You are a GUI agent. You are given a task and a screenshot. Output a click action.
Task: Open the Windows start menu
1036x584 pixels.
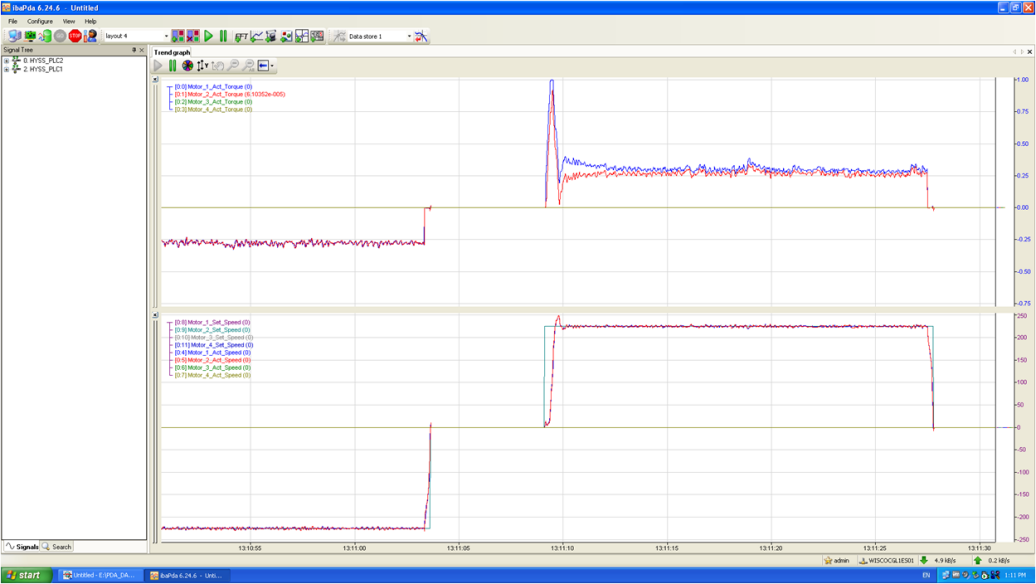(x=26, y=575)
